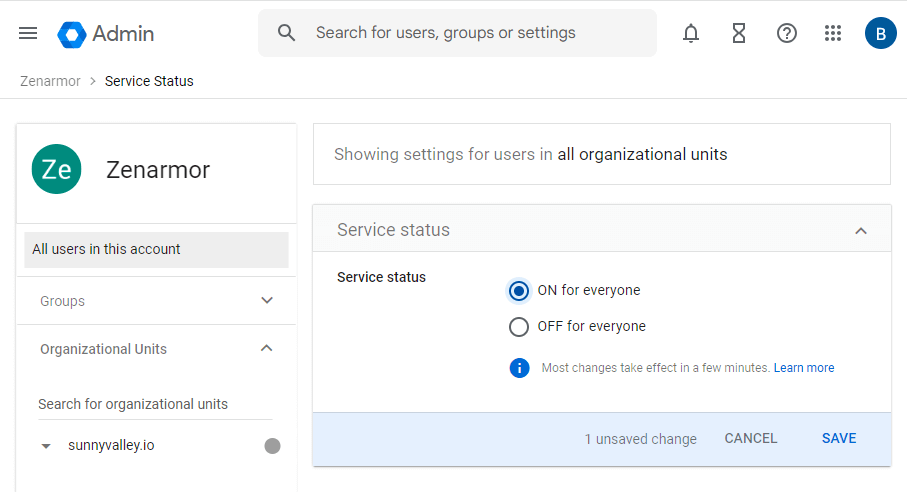Image resolution: width=907 pixels, height=492 pixels.
Task: Open the tasks hourglass icon
Action: click(739, 33)
